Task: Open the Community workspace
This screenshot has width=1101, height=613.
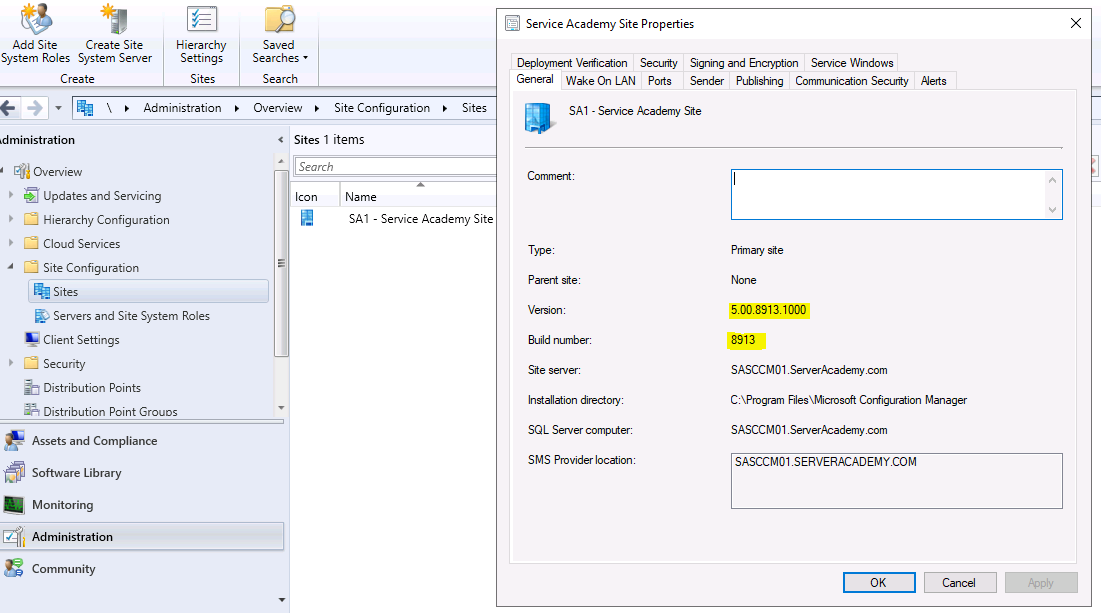Action: (63, 569)
